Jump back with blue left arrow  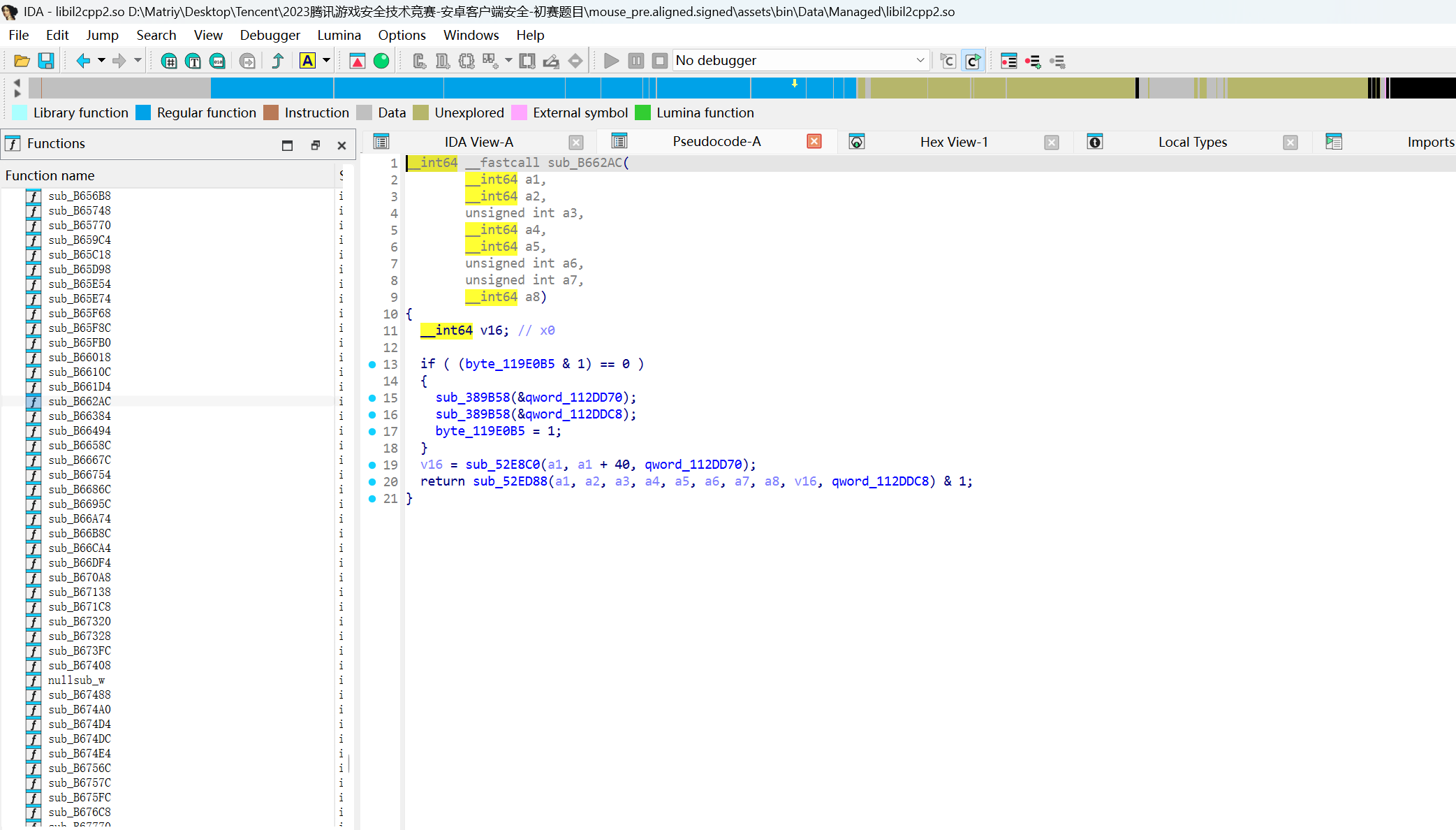(x=83, y=61)
